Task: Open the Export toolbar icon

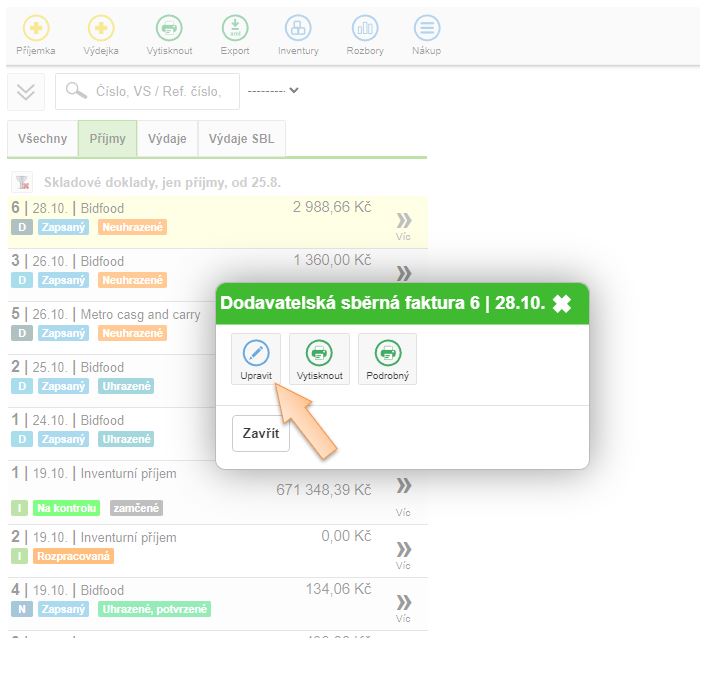Action: pyautogui.click(x=235, y=29)
